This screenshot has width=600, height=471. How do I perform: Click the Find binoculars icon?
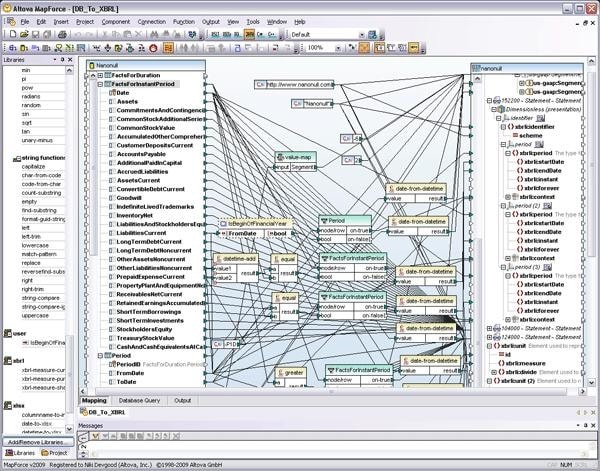[x=154, y=34]
